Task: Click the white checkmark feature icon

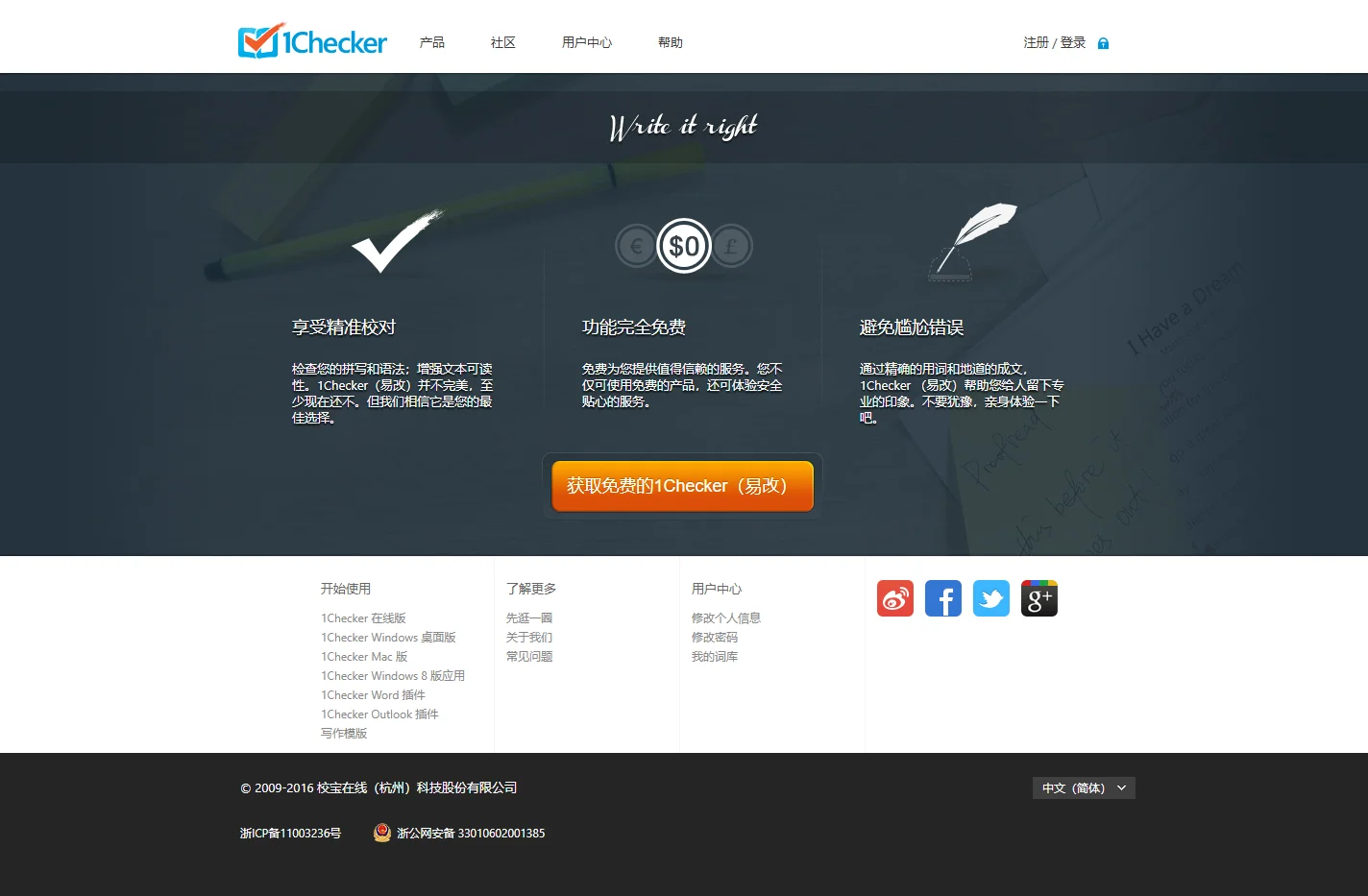Action: coord(396,242)
